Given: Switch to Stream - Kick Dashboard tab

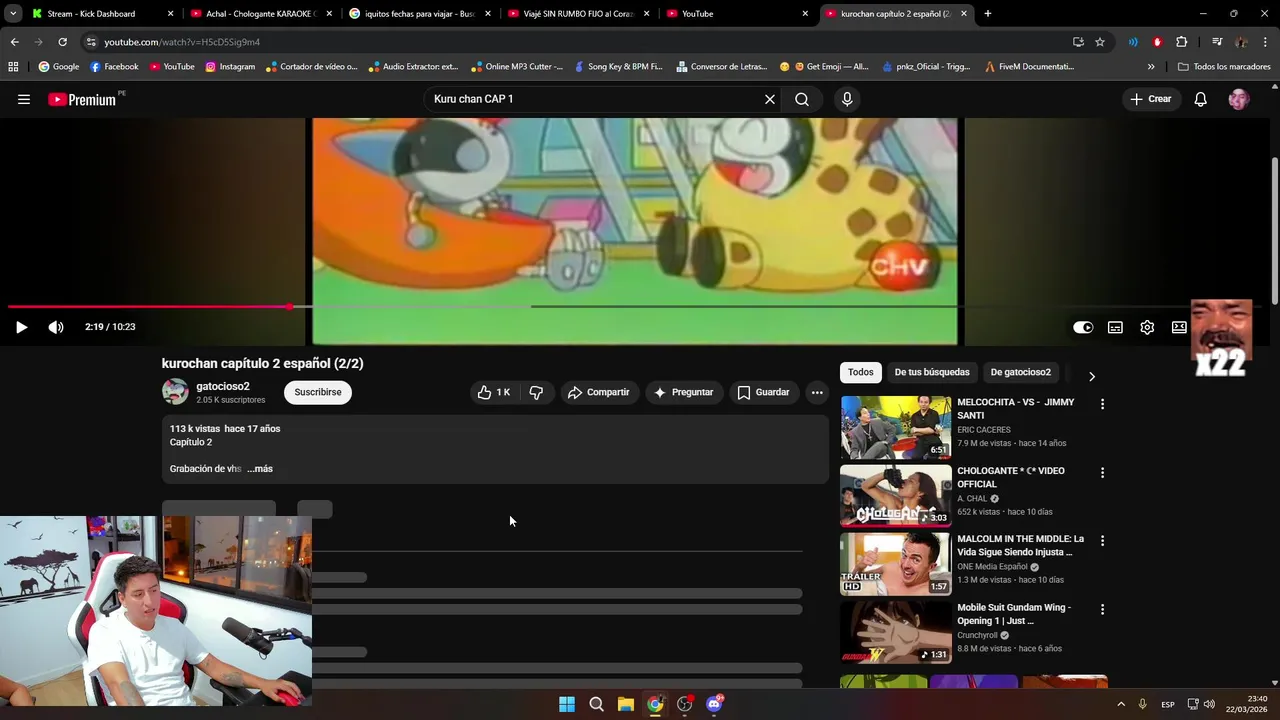Looking at the screenshot, I should 104,14.
